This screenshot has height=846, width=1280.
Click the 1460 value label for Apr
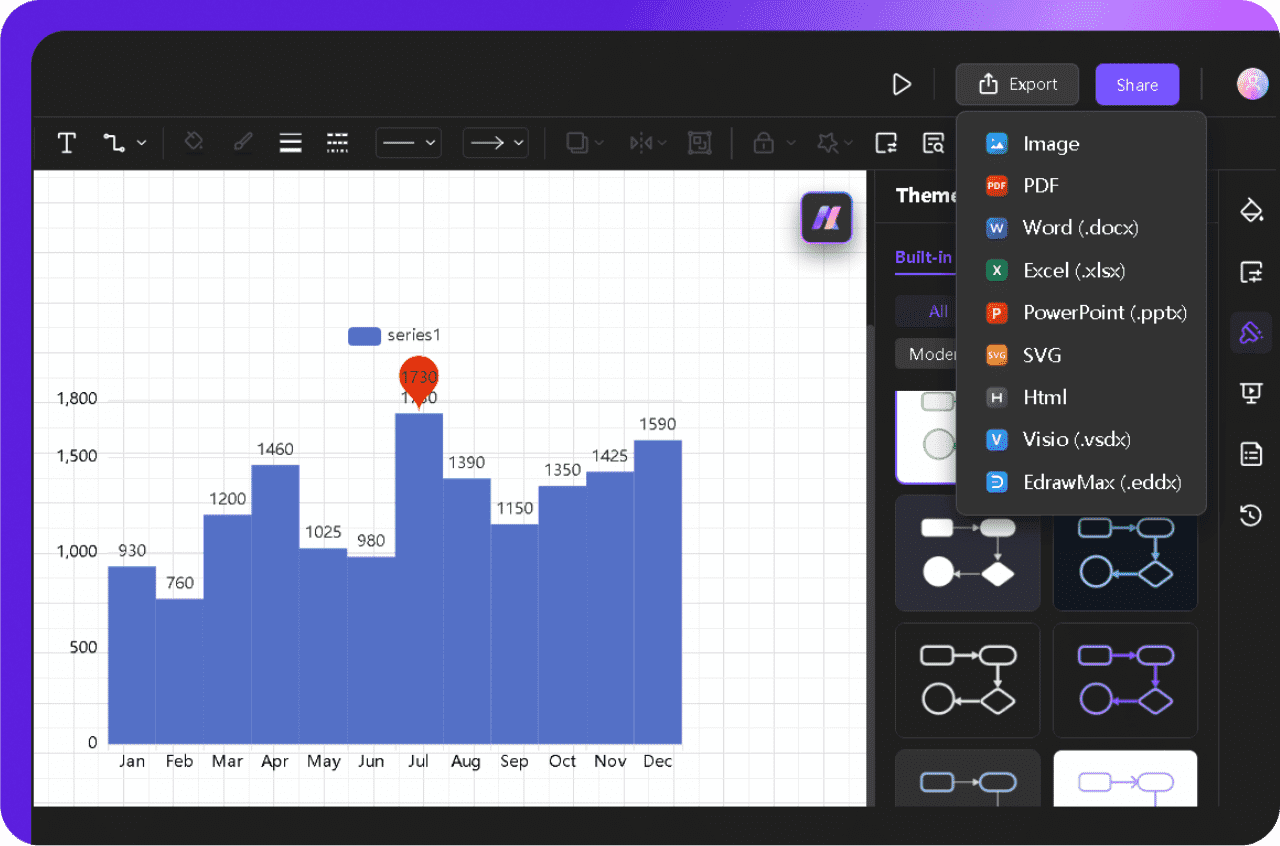point(275,449)
